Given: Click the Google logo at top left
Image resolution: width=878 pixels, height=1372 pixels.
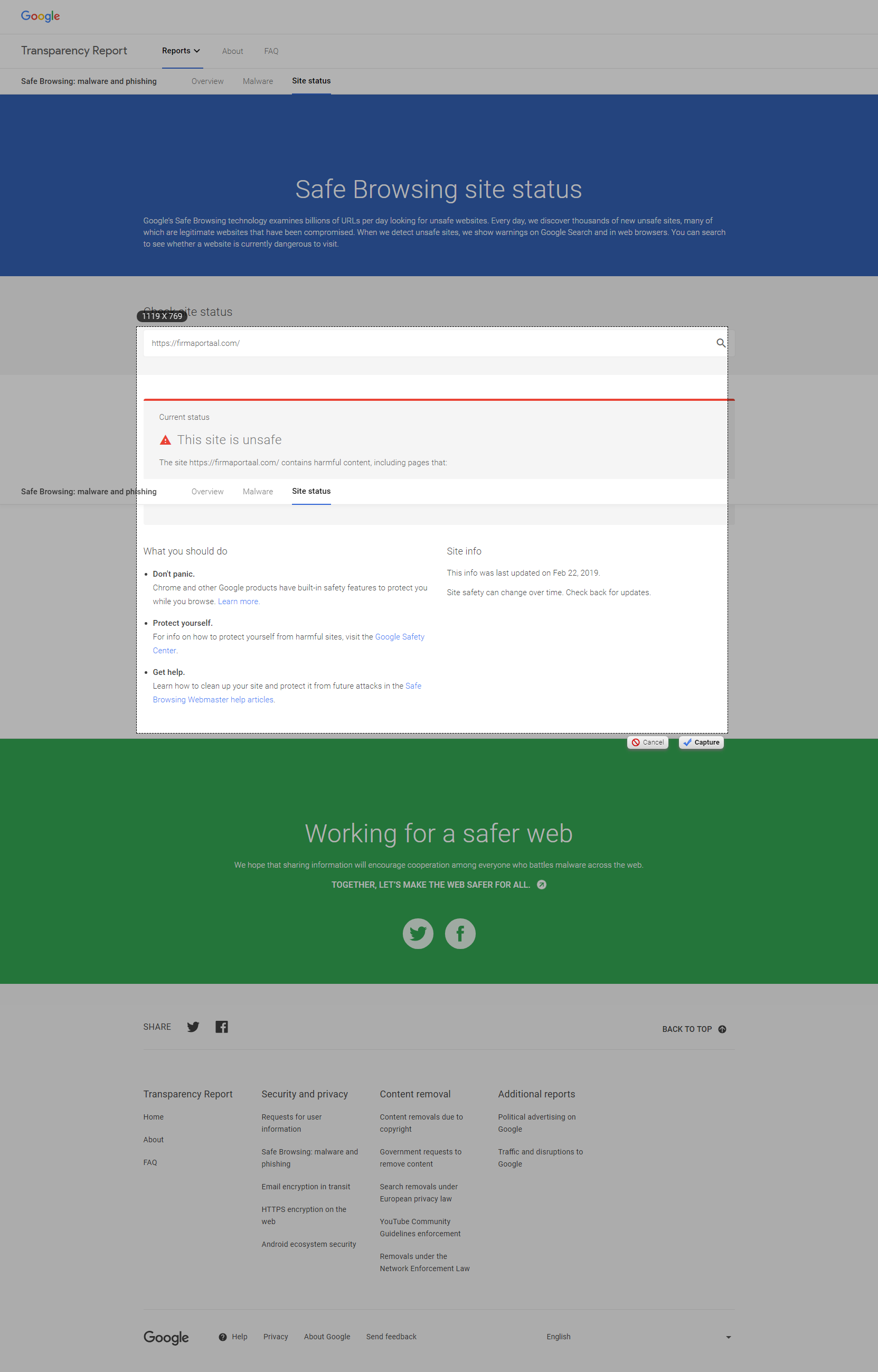Looking at the screenshot, I should tap(41, 16).
